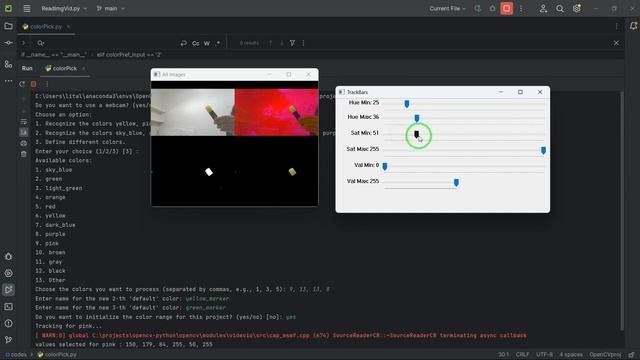
Task: Select the Run panel label
Action: pyautogui.click(x=27, y=68)
